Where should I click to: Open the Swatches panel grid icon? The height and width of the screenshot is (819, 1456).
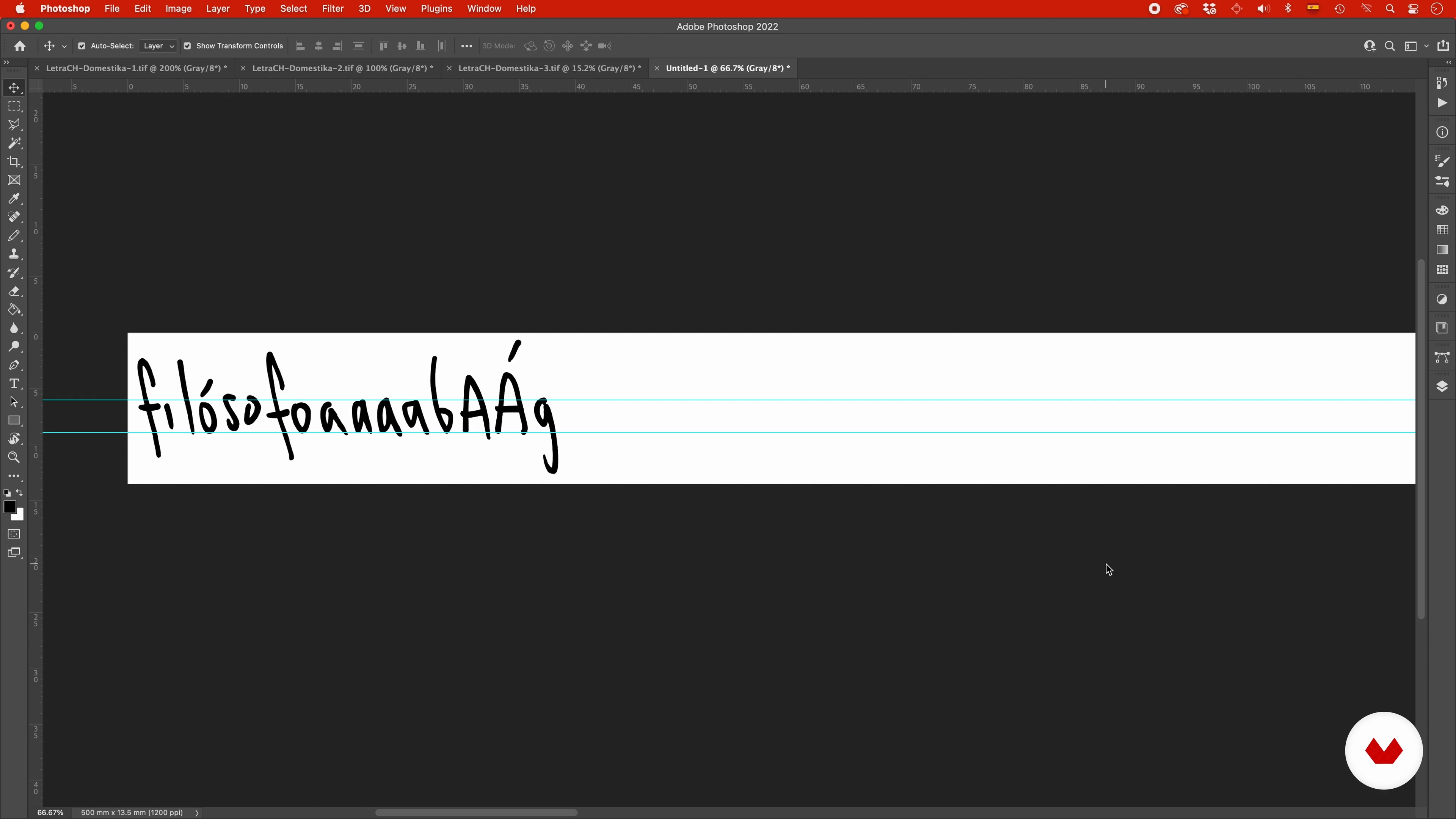click(1442, 230)
